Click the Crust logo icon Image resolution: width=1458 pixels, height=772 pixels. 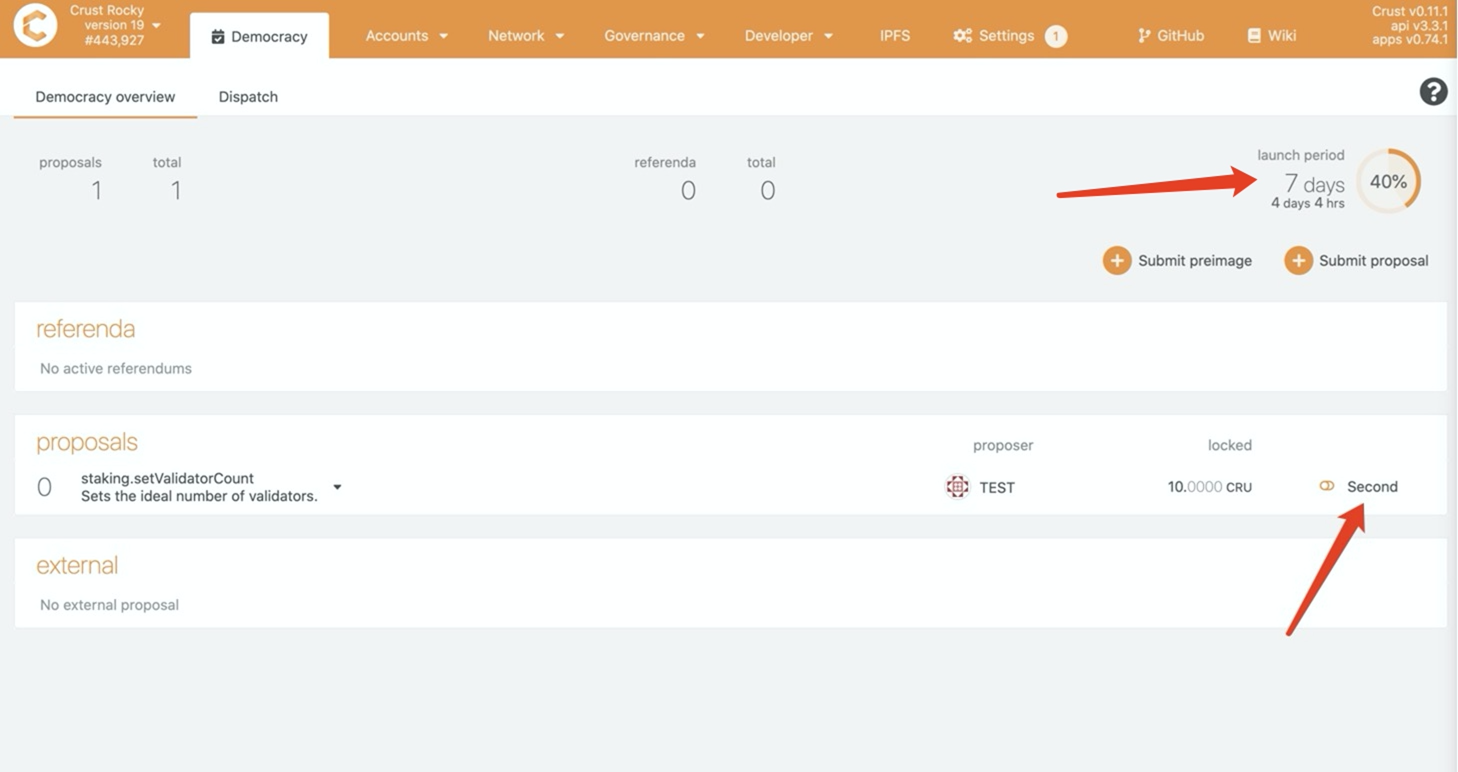click(x=35, y=27)
